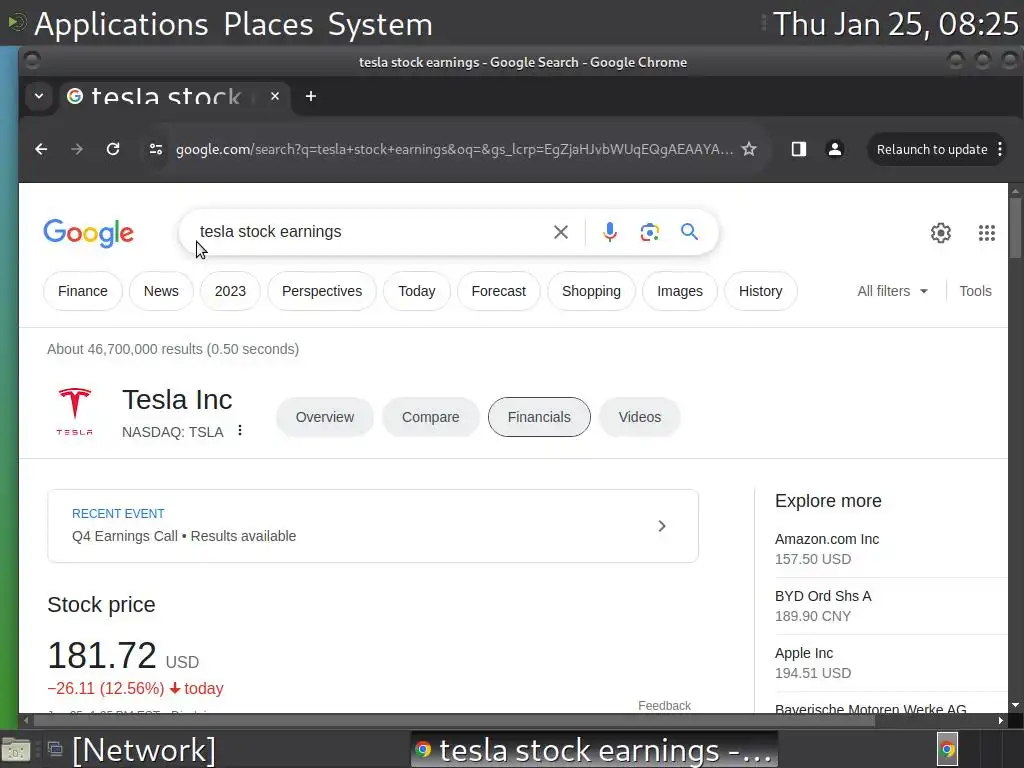Open site information icon in address bar
This screenshot has height=768, width=1024.
point(155,150)
